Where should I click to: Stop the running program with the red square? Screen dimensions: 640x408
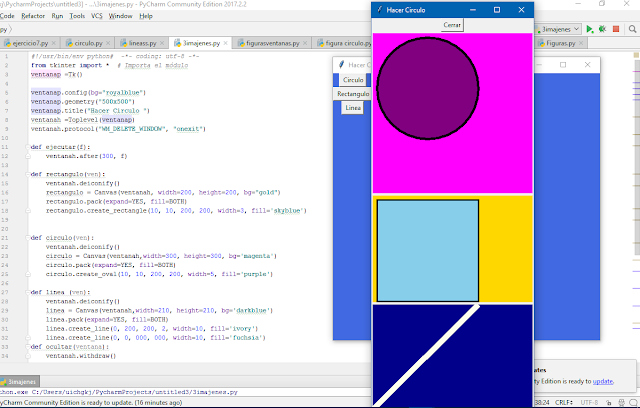pyautogui.click(x=616, y=29)
